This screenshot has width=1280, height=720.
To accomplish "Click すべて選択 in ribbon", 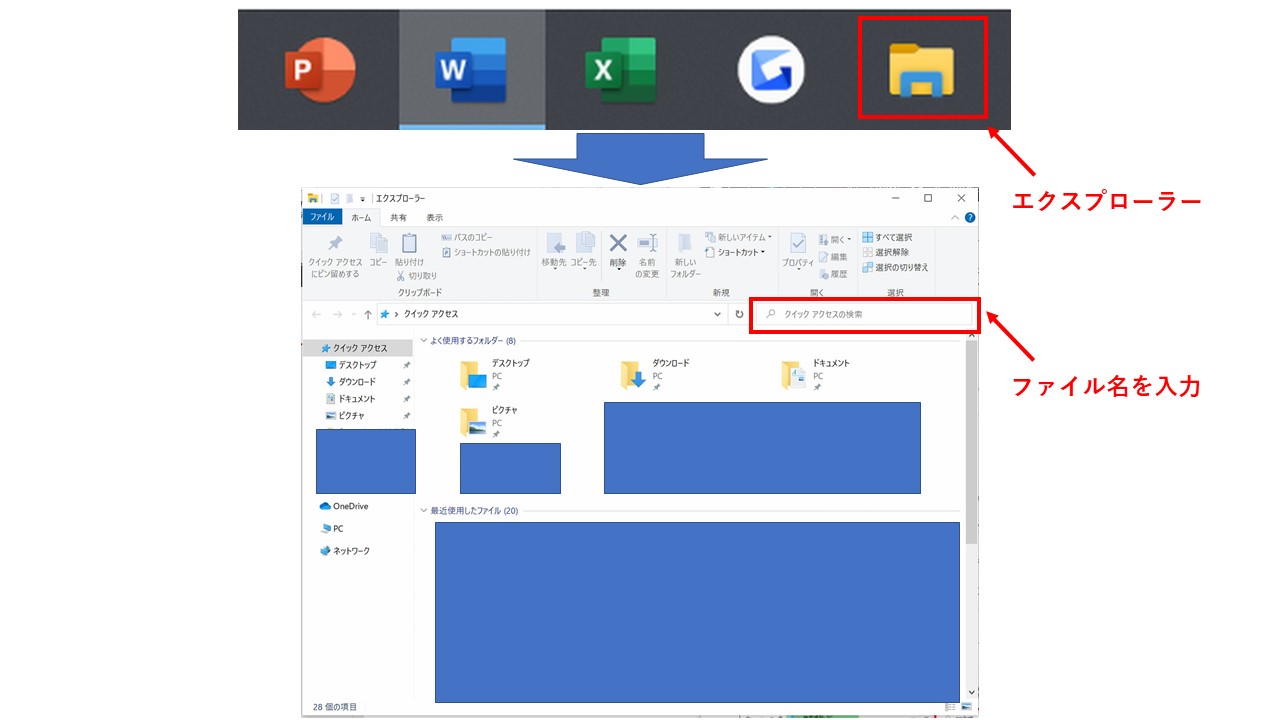I will pos(887,238).
